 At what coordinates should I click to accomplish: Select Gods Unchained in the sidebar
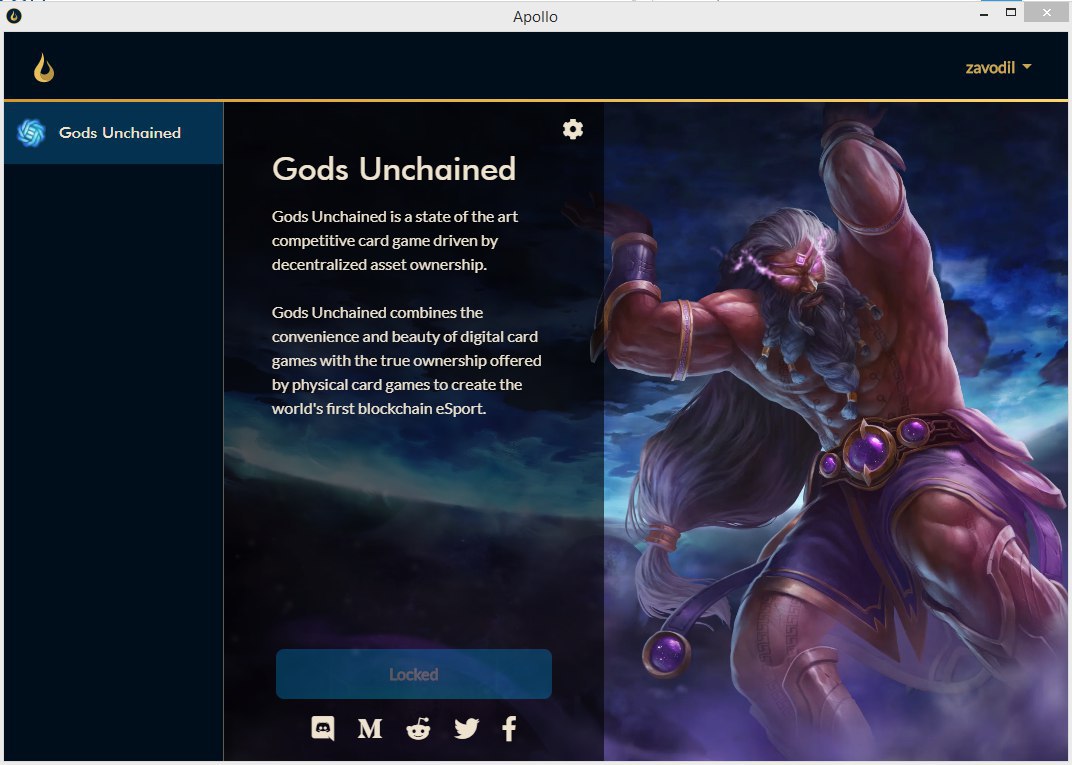point(113,133)
